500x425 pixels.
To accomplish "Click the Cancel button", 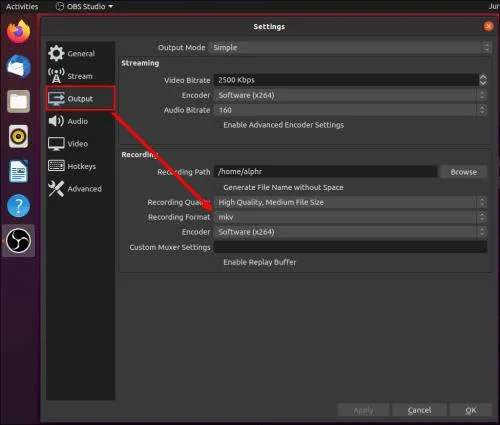I will pyautogui.click(x=419, y=410).
